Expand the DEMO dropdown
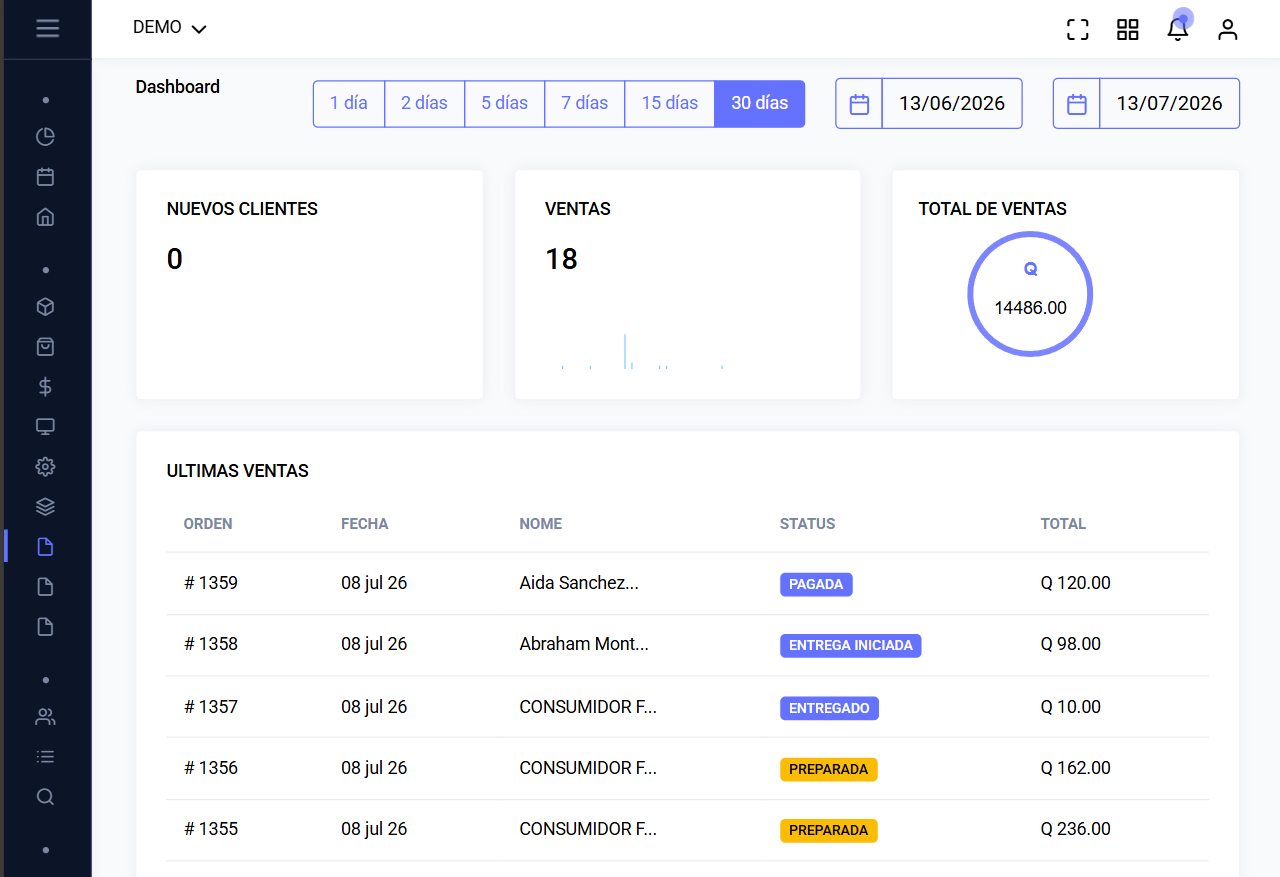 (x=169, y=28)
